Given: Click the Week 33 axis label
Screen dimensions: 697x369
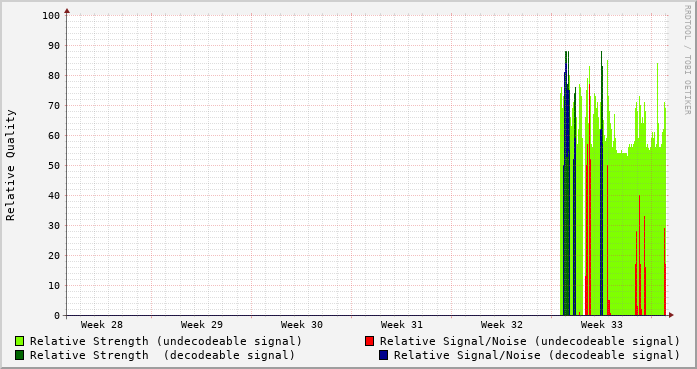Looking at the screenshot, I should (x=602, y=325).
